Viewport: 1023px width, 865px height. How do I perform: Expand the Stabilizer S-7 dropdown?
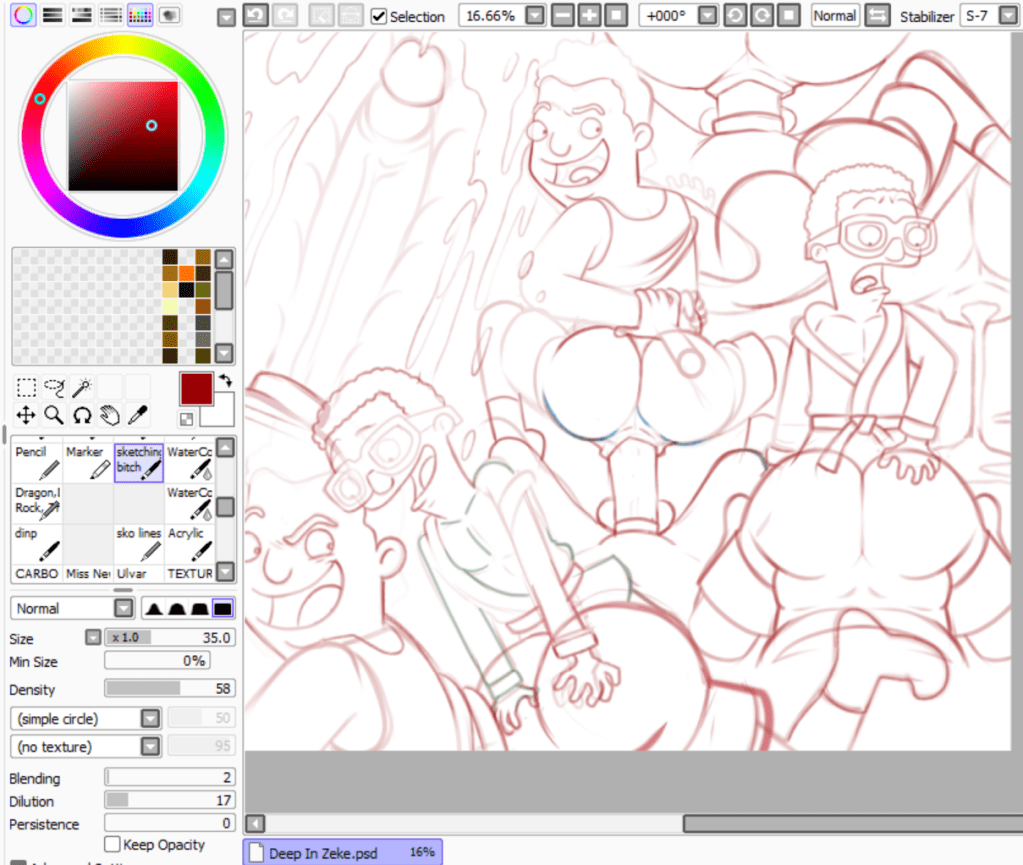pos(1005,16)
